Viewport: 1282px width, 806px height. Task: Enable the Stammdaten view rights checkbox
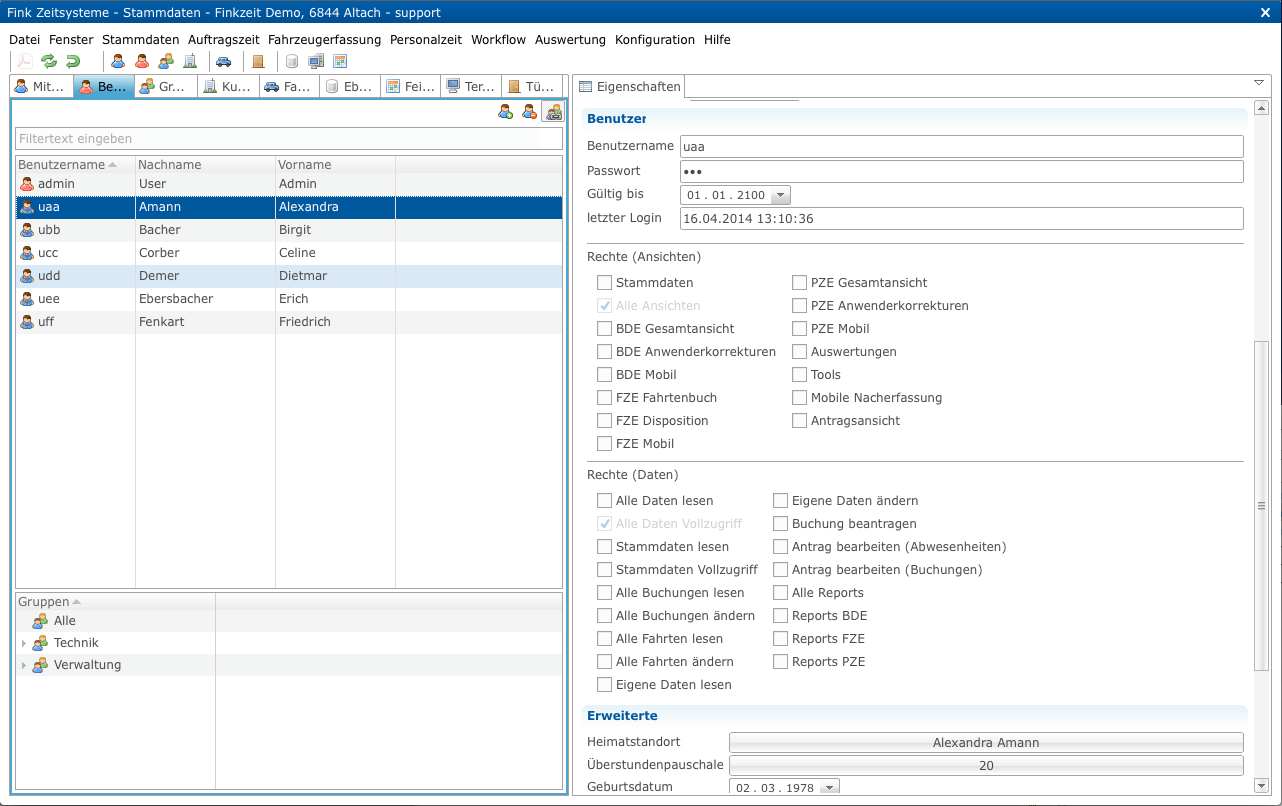tap(604, 283)
